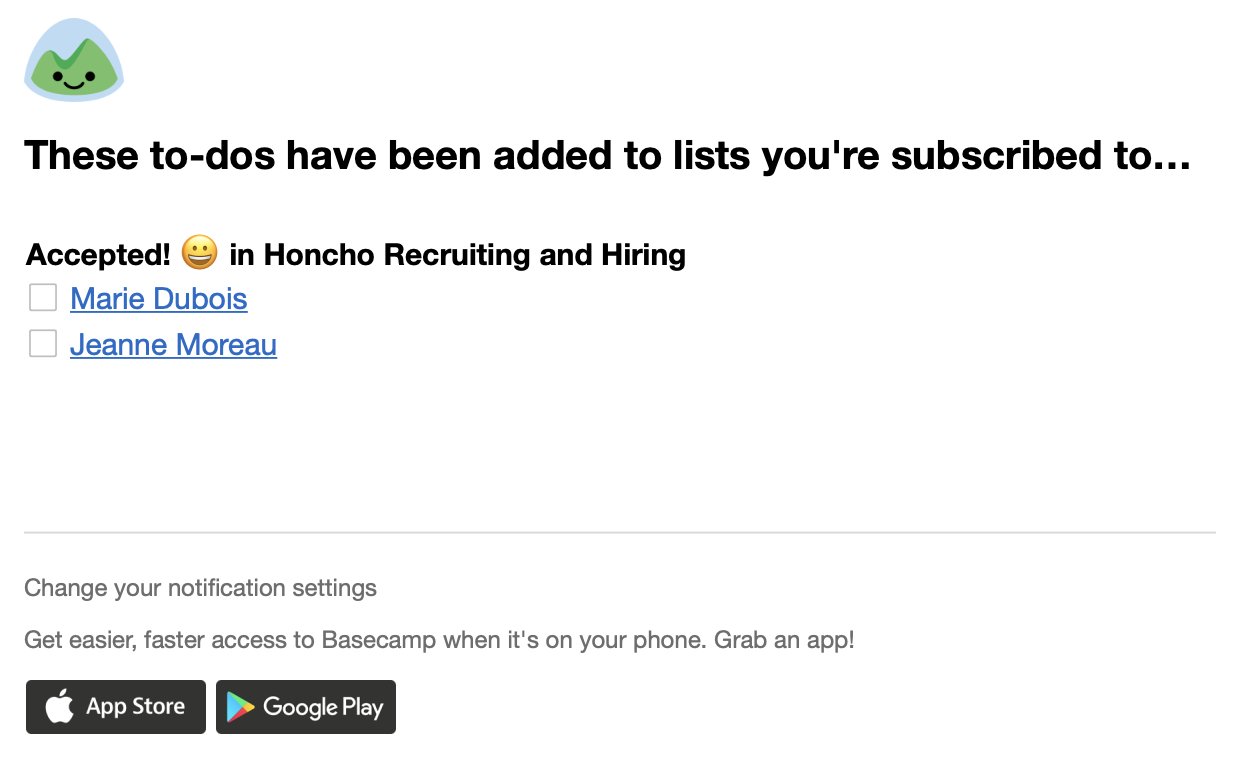This screenshot has width=1242, height=770.
Task: Open the Google Play download badge
Action: tap(306, 707)
